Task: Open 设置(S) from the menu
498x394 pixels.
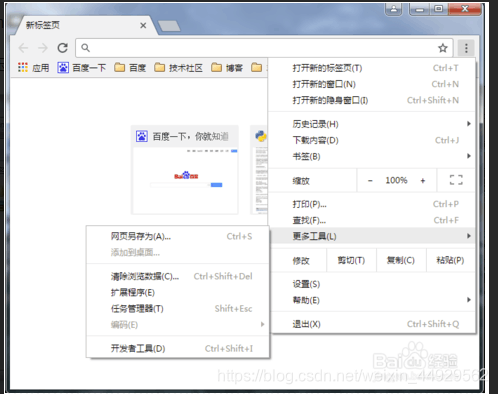Action: pos(372,284)
